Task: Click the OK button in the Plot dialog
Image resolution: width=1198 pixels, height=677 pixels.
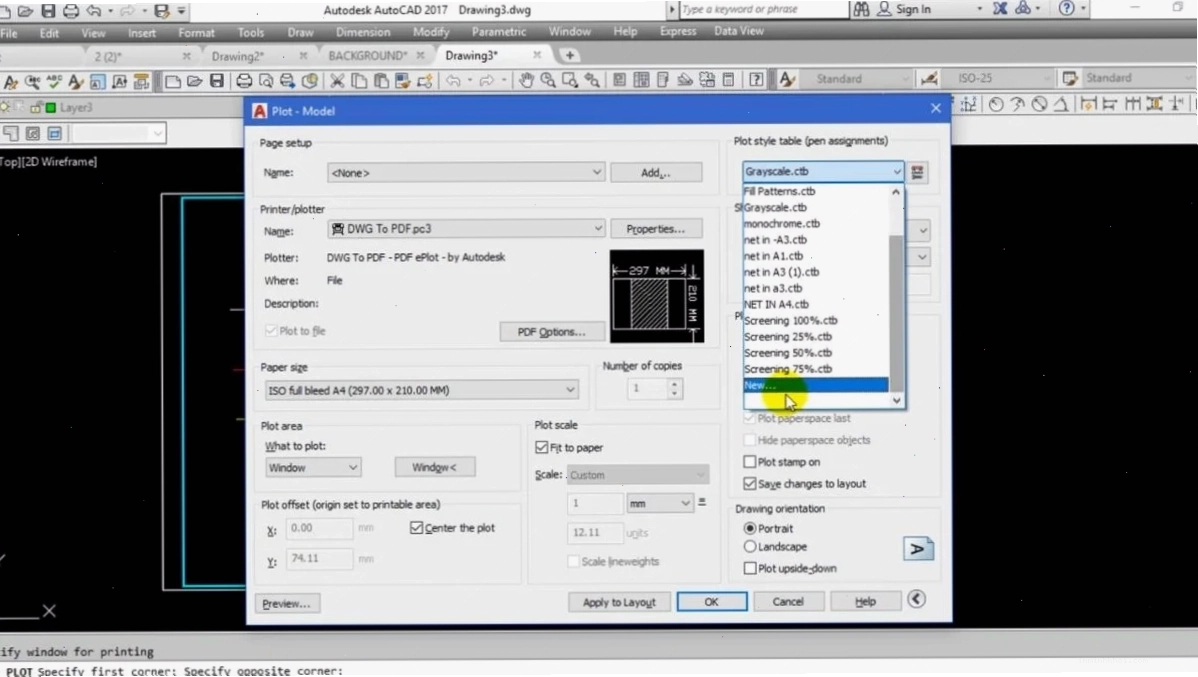Action: 711,601
